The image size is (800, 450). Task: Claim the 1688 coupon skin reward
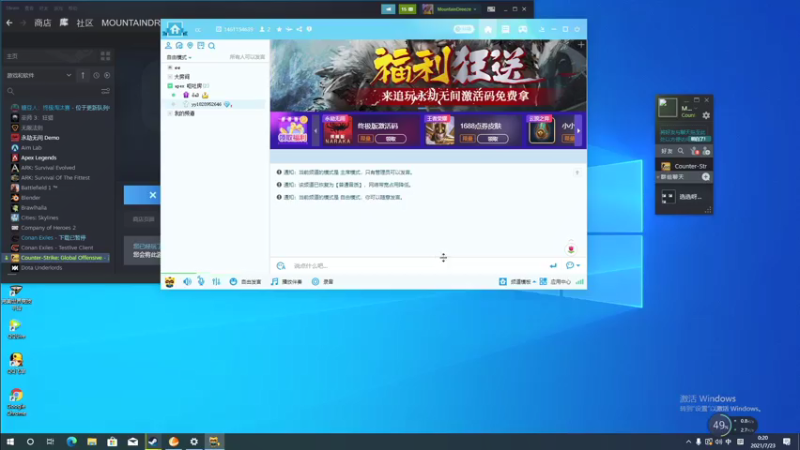click(x=492, y=139)
